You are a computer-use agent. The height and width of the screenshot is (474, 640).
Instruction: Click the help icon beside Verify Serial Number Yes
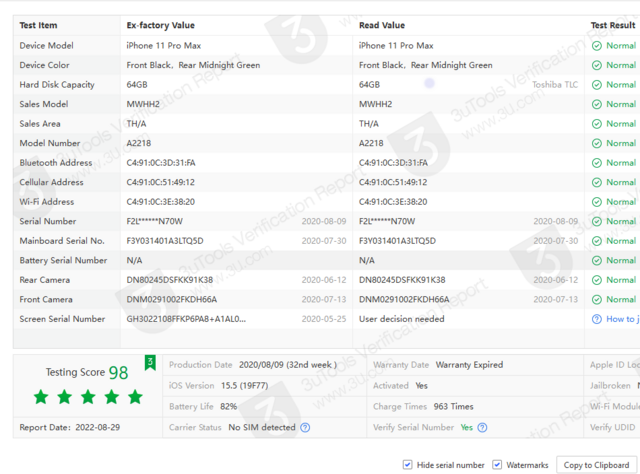(x=482, y=427)
